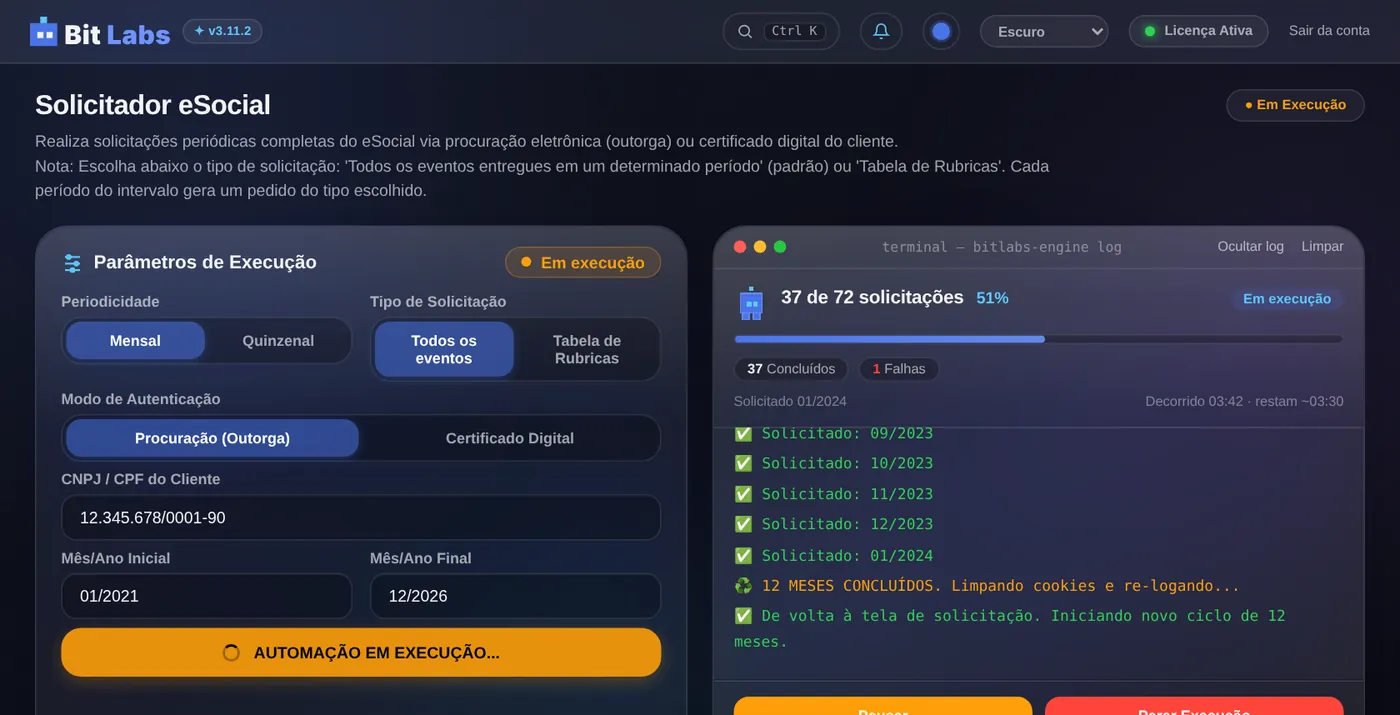Click the blue circle accent color swatch
The width and height of the screenshot is (1400, 715).
(x=941, y=31)
